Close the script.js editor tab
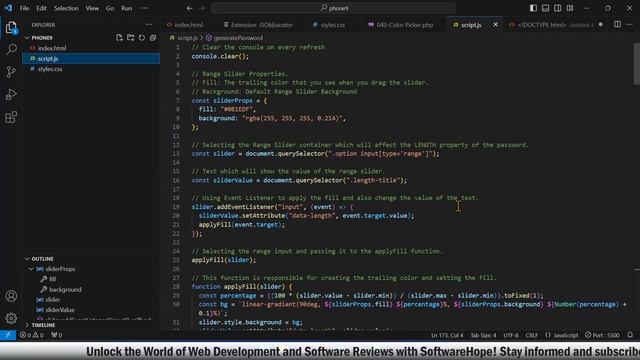Viewport: 640px width, 360px height. pyautogui.click(x=496, y=24)
